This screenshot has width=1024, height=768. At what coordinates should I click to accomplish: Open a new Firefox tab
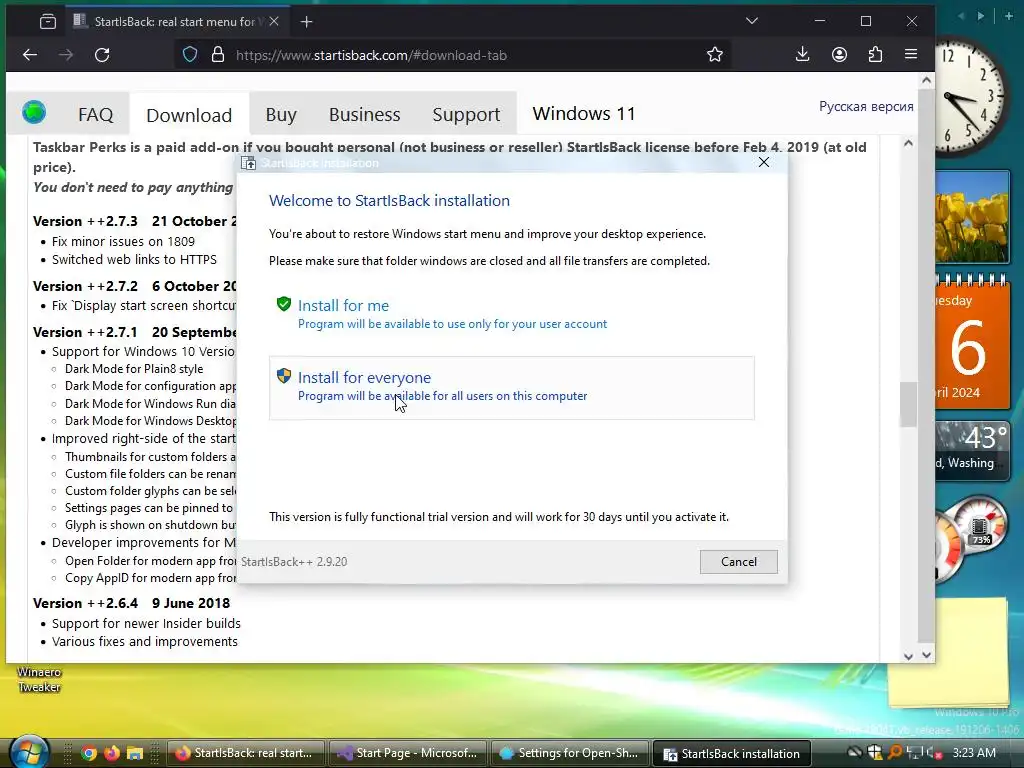point(306,22)
